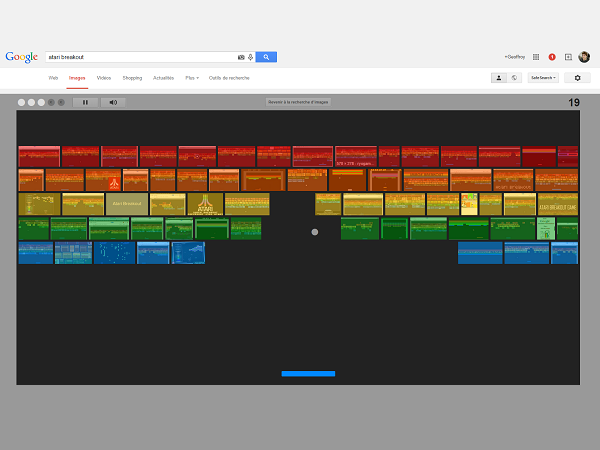
Task: Open Outils de recherche
Action: [x=229, y=78]
